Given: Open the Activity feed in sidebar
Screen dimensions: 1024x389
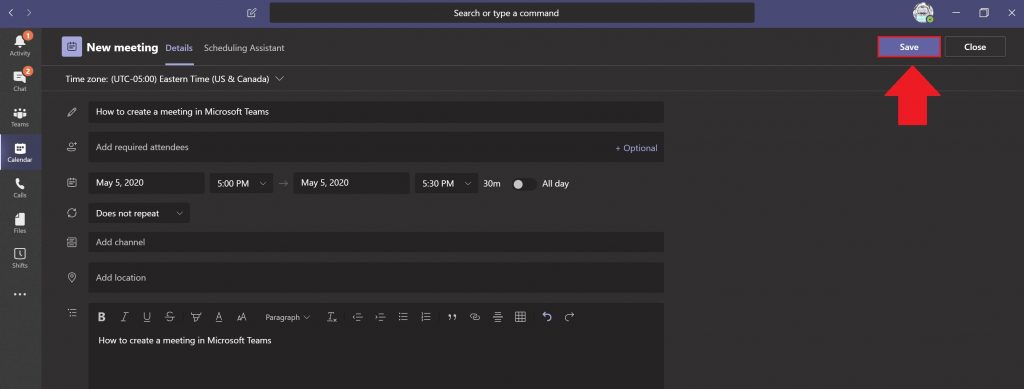Looking at the screenshot, I should point(20,44).
